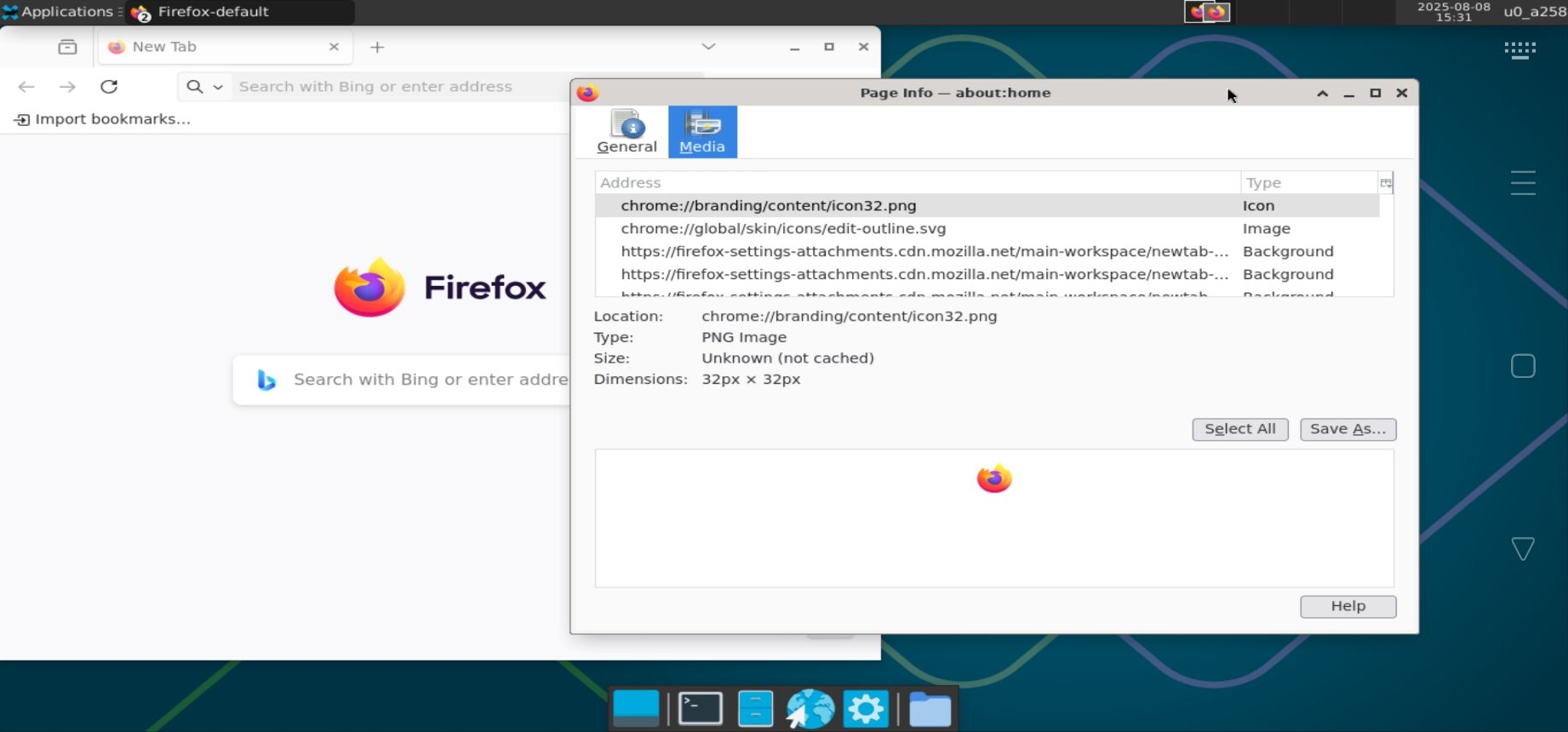
Task: Click the chrome://branding/content/icon32.png Location value
Action: (849, 316)
